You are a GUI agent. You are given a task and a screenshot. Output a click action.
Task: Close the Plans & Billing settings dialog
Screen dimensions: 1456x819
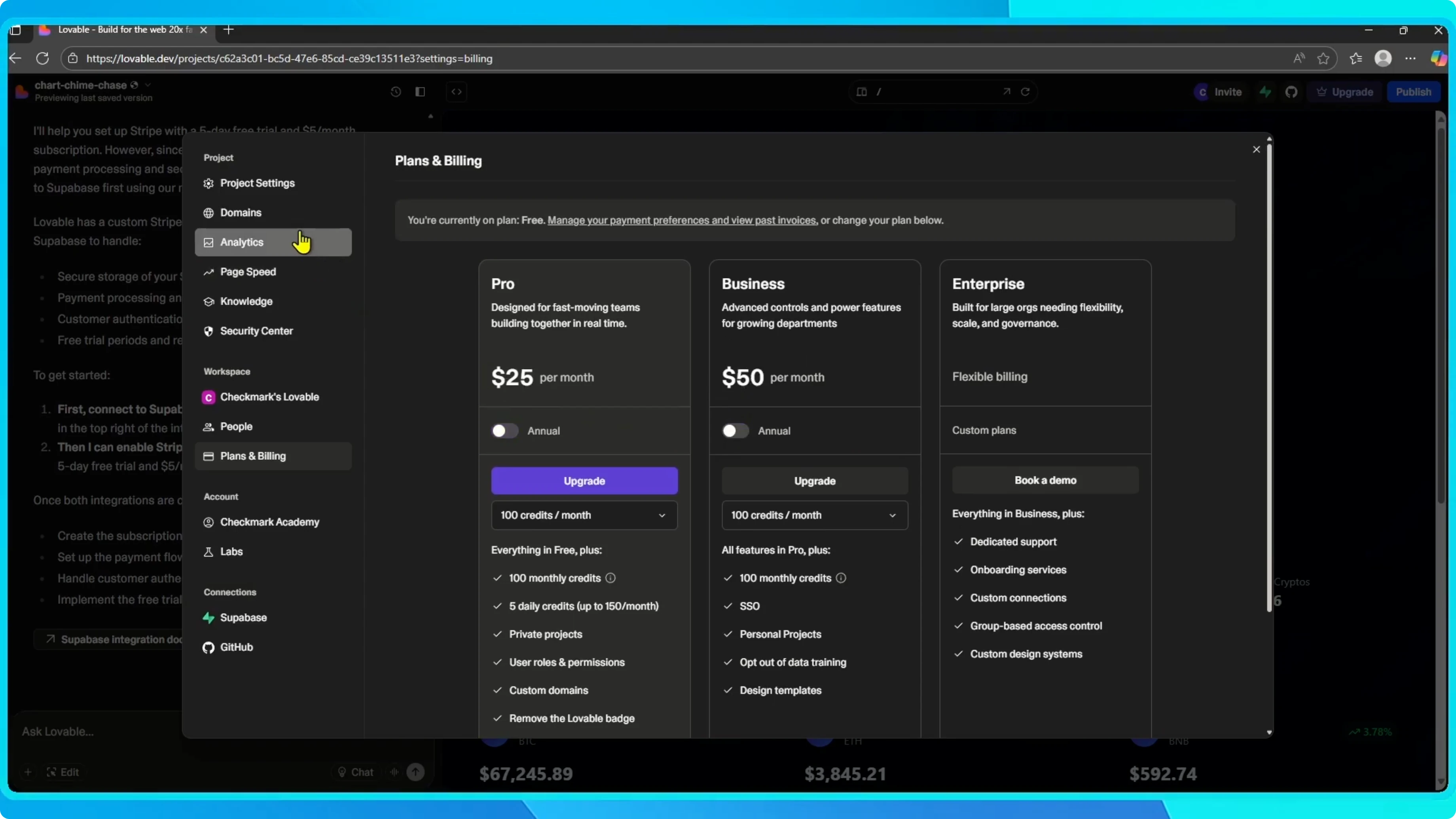click(1257, 149)
